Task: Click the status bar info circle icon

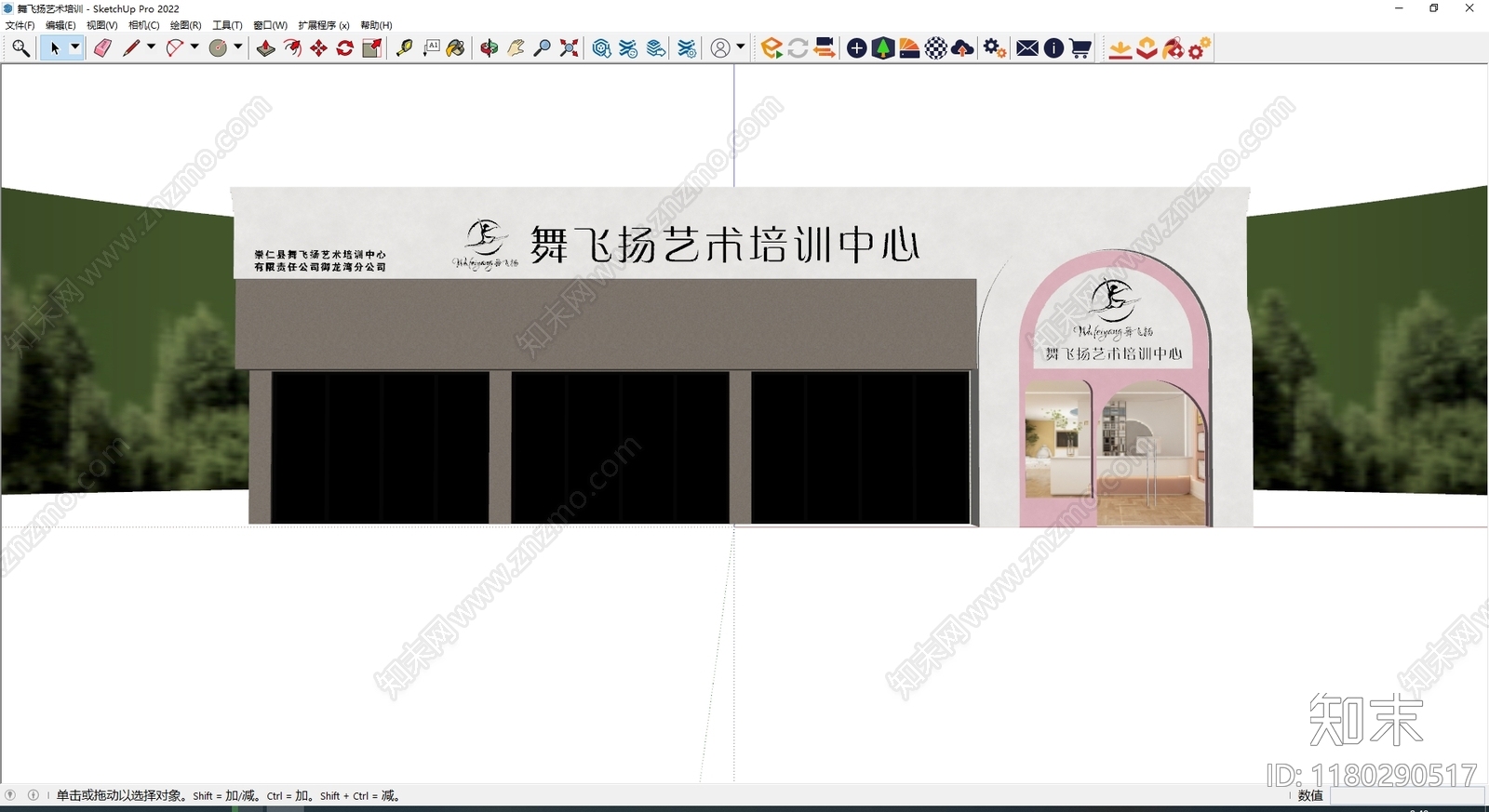Action: (34, 795)
